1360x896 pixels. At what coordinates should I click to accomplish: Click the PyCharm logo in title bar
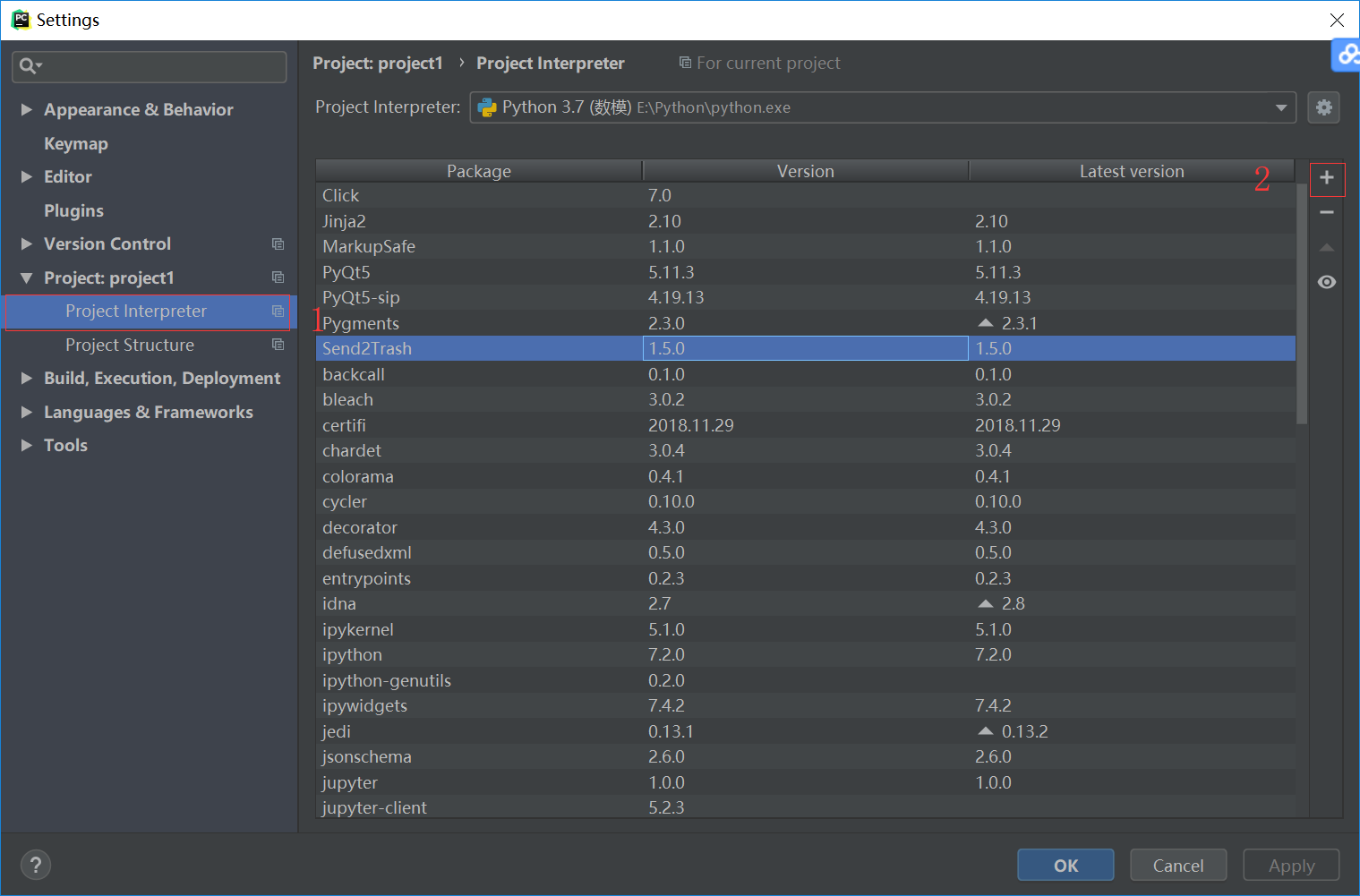click(x=21, y=20)
